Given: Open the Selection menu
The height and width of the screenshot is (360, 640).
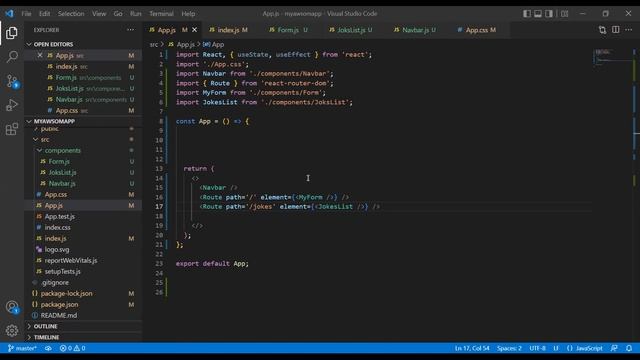Looking at the screenshot, I should 71,13.
